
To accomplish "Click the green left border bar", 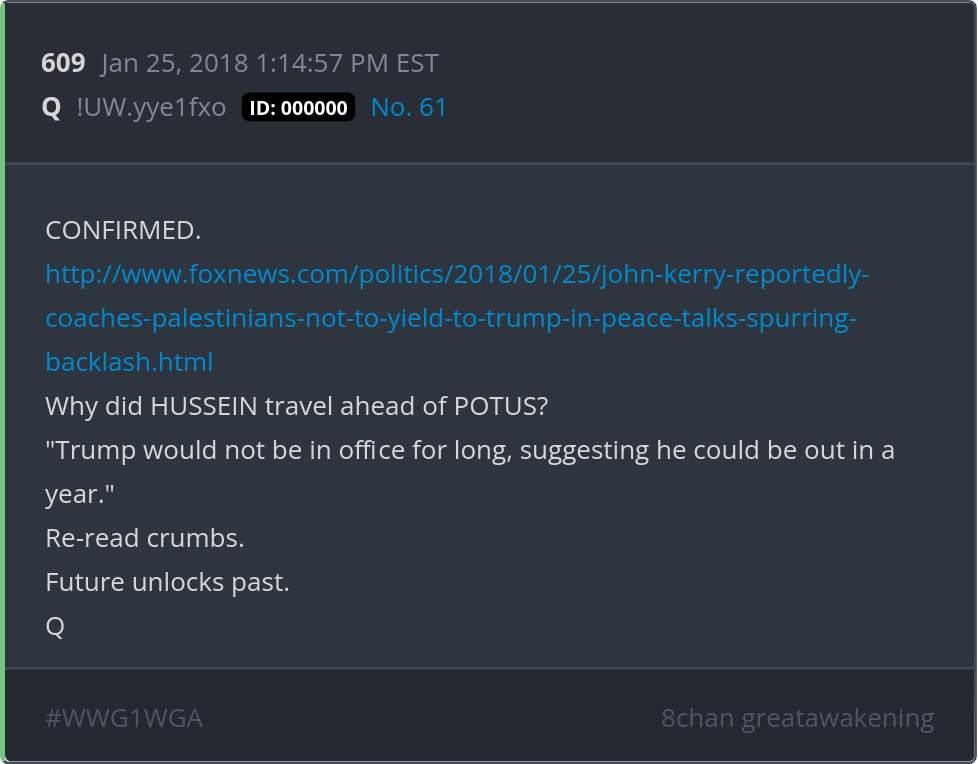I will (x=3, y=382).
